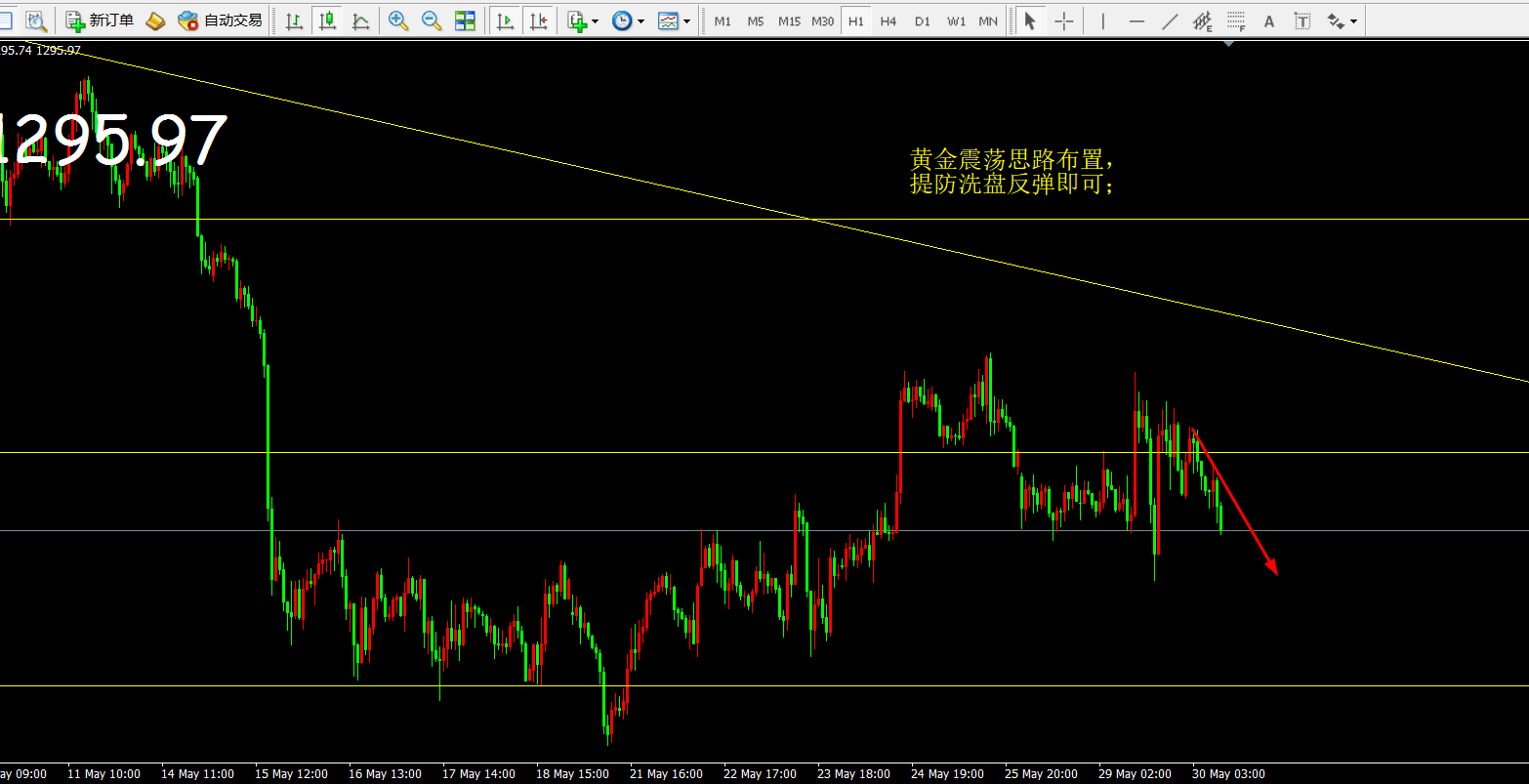The height and width of the screenshot is (784, 1529).
Task: Click the 17 May 14:00 time label
Action: click(x=478, y=774)
